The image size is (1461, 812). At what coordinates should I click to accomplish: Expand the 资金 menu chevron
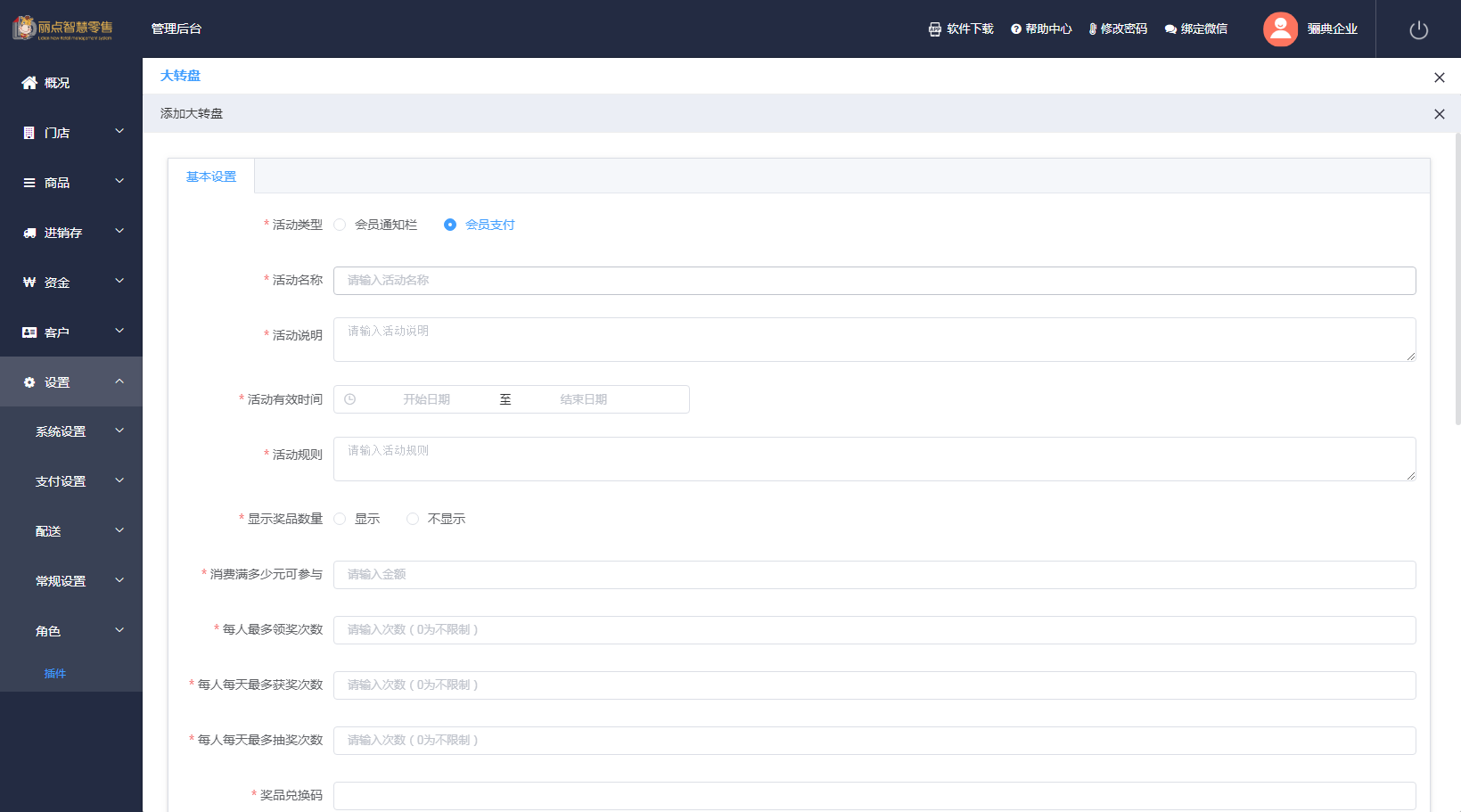(119, 282)
